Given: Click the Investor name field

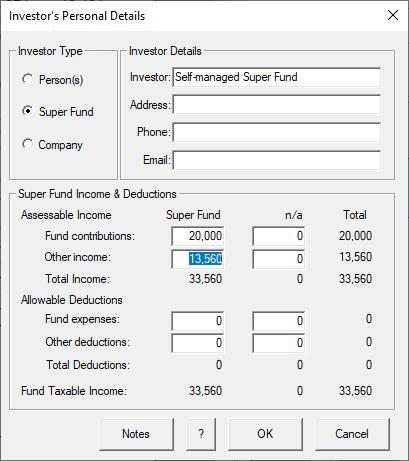Looking at the screenshot, I should point(276,77).
